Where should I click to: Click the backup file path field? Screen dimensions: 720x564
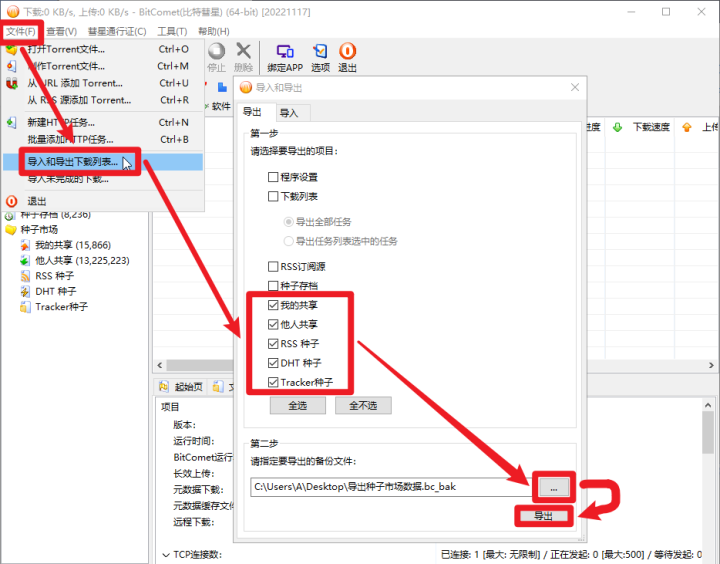point(394,487)
